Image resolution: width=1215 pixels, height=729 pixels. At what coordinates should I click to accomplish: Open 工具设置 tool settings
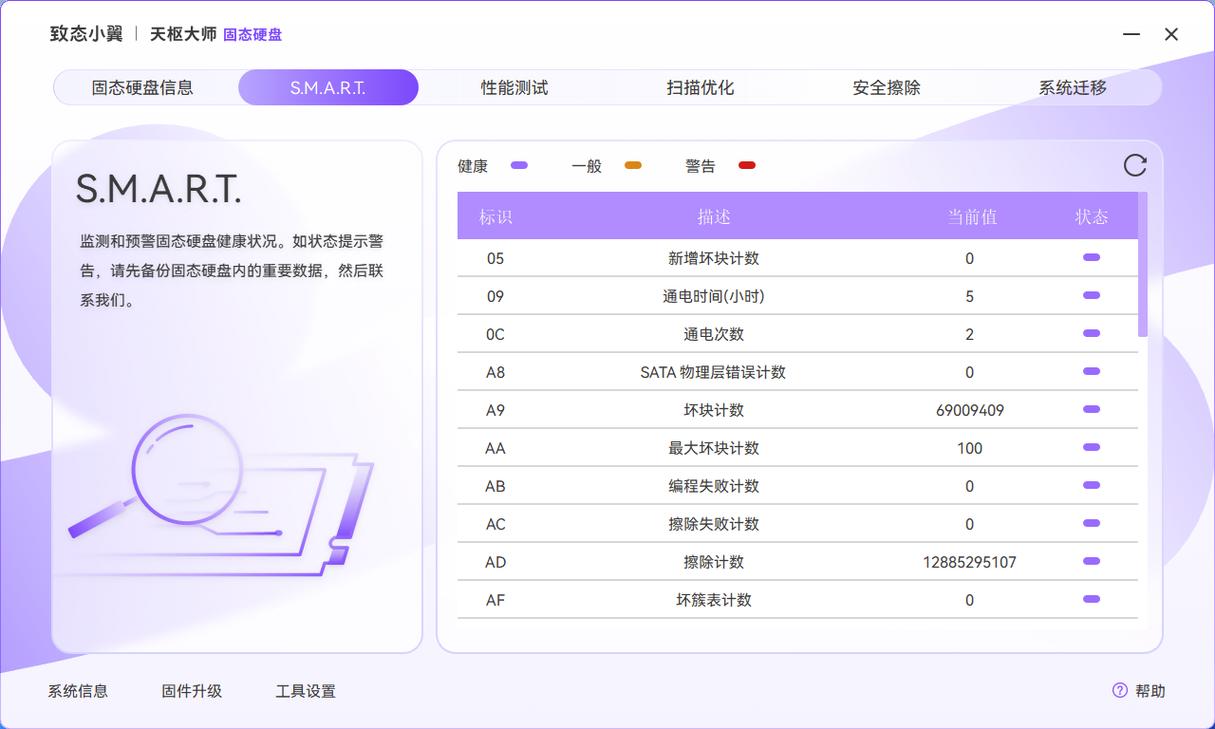click(308, 691)
